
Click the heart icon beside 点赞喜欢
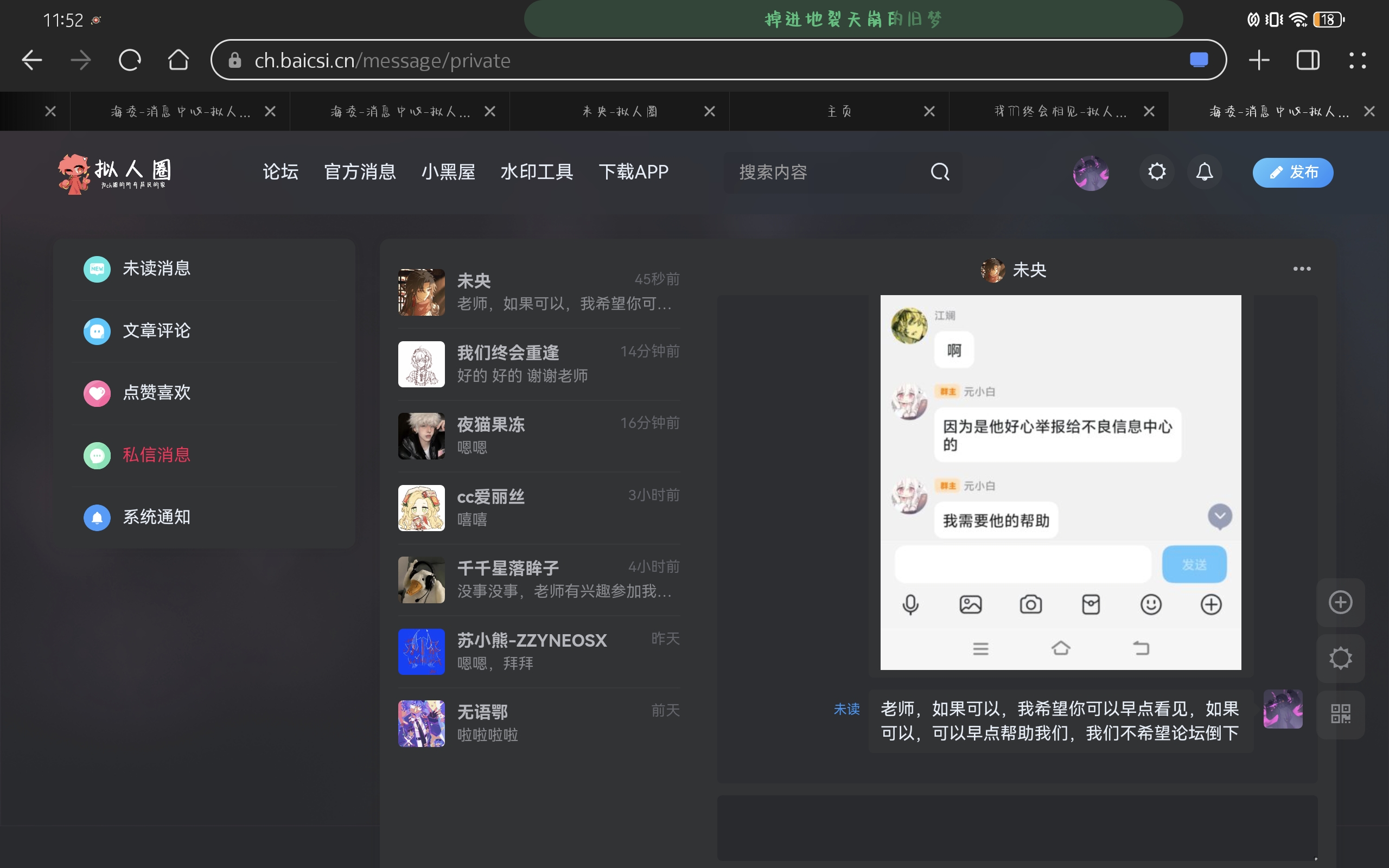(97, 393)
